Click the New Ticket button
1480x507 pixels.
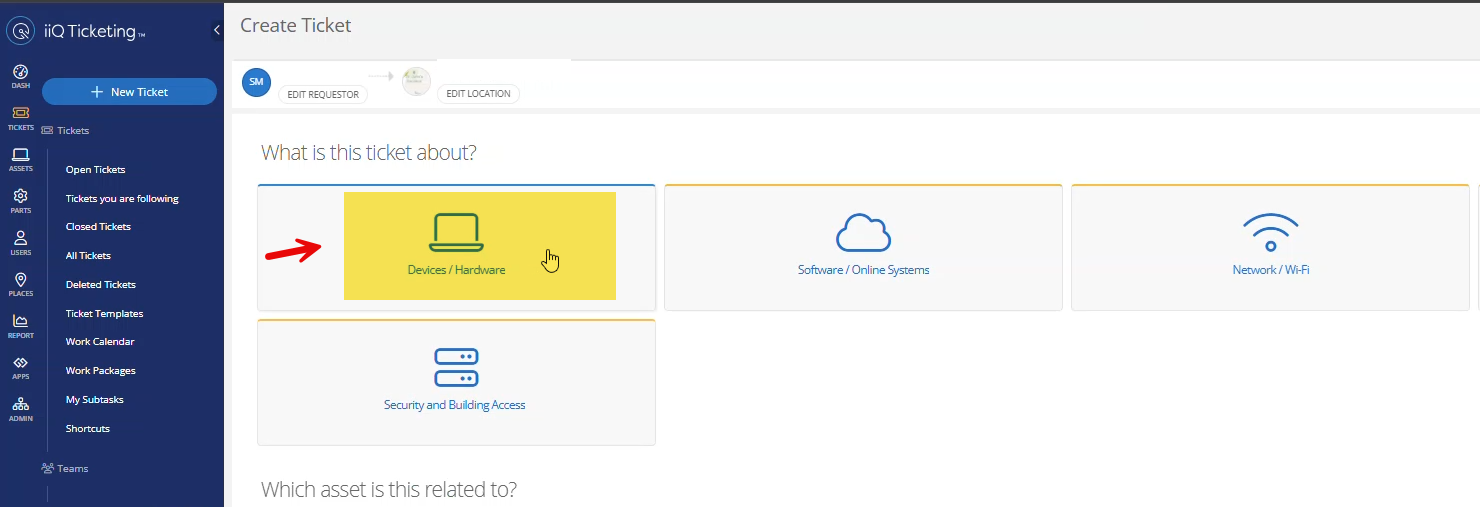click(x=129, y=92)
